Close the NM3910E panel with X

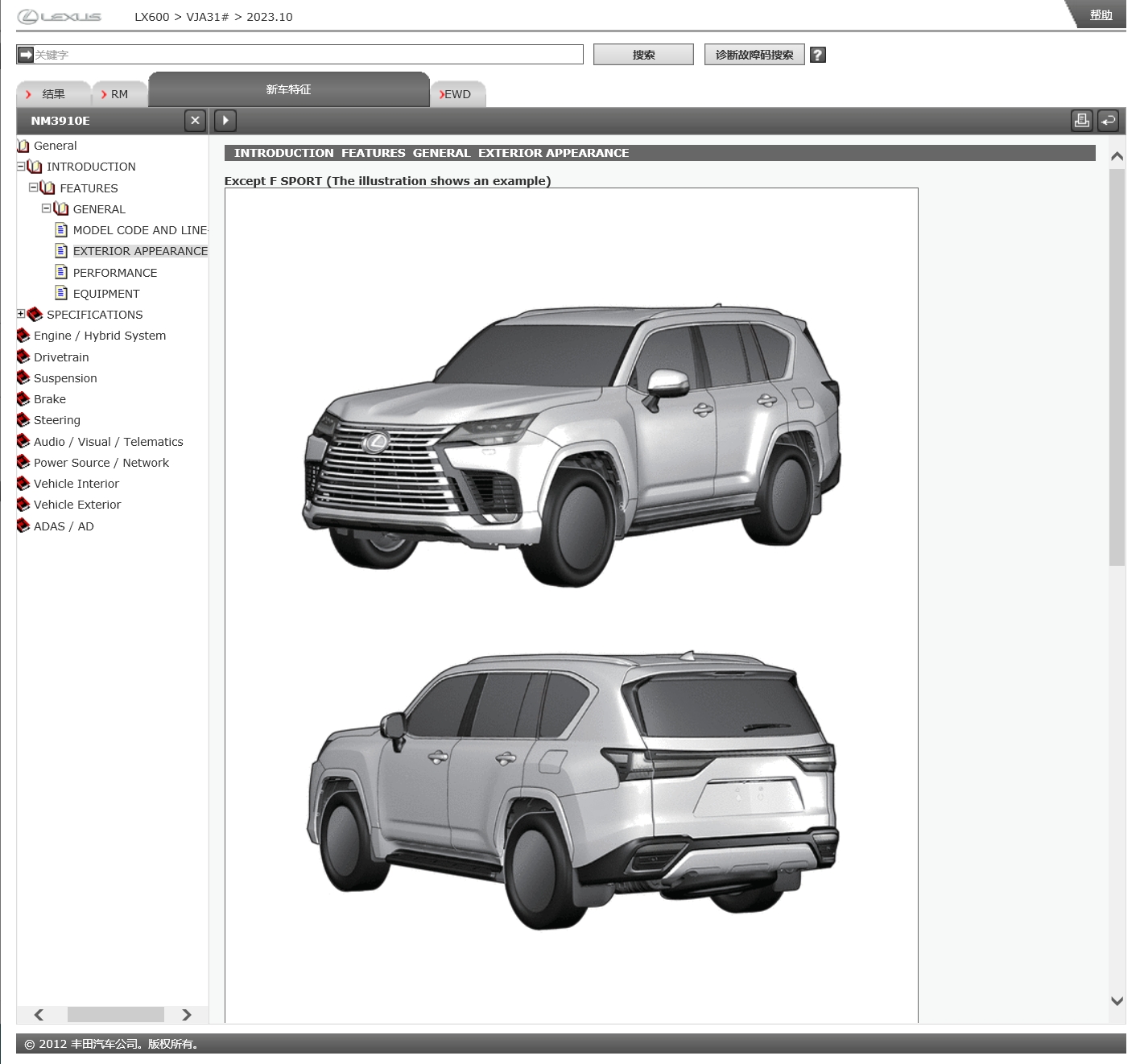pyautogui.click(x=195, y=121)
